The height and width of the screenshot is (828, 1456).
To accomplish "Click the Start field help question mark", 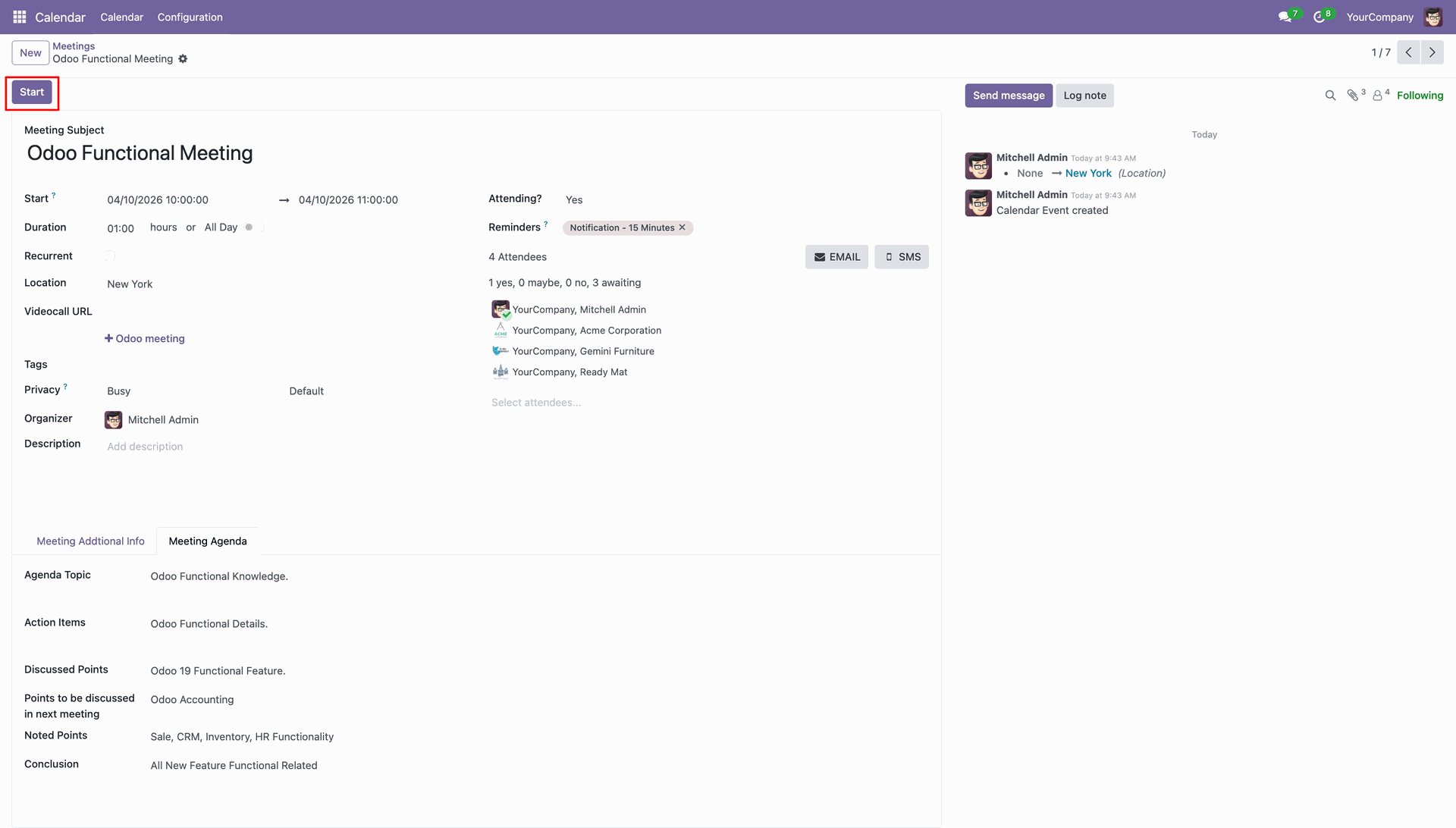I will [x=54, y=196].
